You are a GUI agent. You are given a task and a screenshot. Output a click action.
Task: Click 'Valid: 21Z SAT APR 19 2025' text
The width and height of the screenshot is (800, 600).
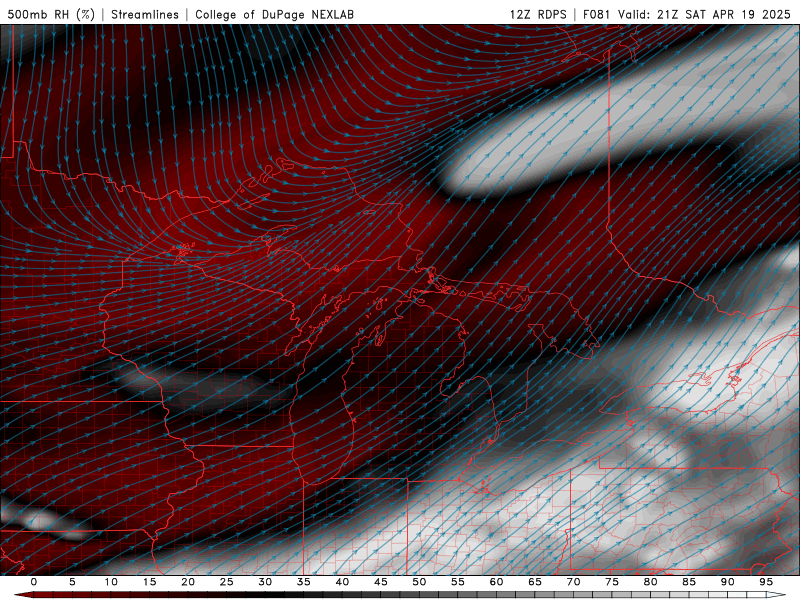point(704,14)
